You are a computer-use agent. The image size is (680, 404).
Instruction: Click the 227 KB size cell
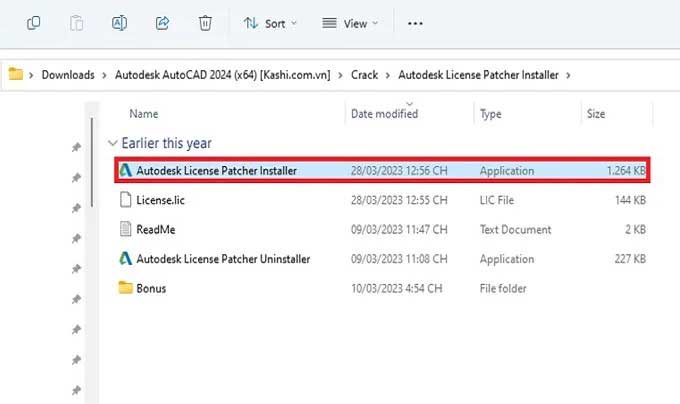coord(630,259)
